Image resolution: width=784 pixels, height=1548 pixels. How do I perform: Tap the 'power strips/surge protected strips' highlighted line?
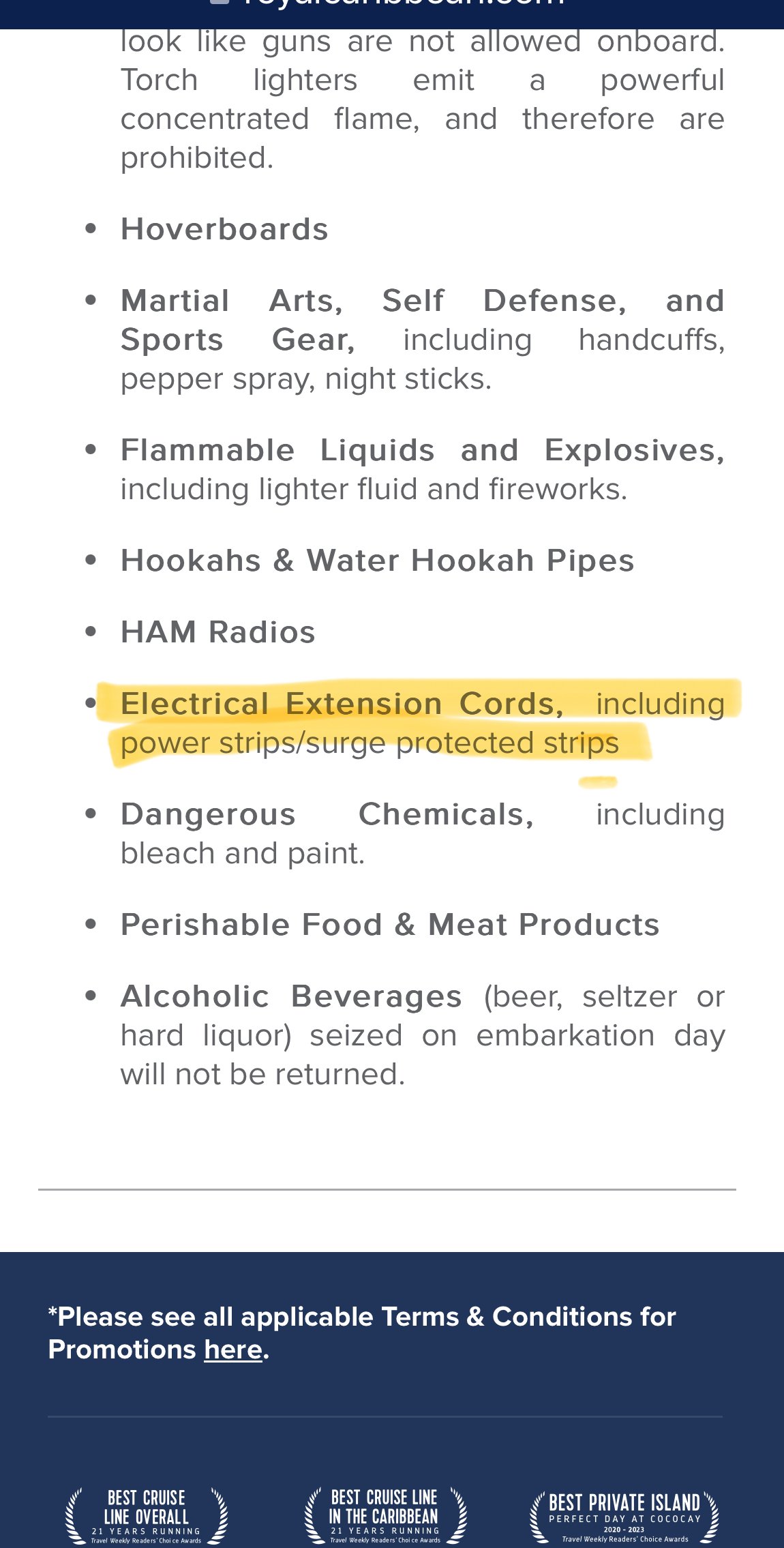pyautogui.click(x=370, y=743)
